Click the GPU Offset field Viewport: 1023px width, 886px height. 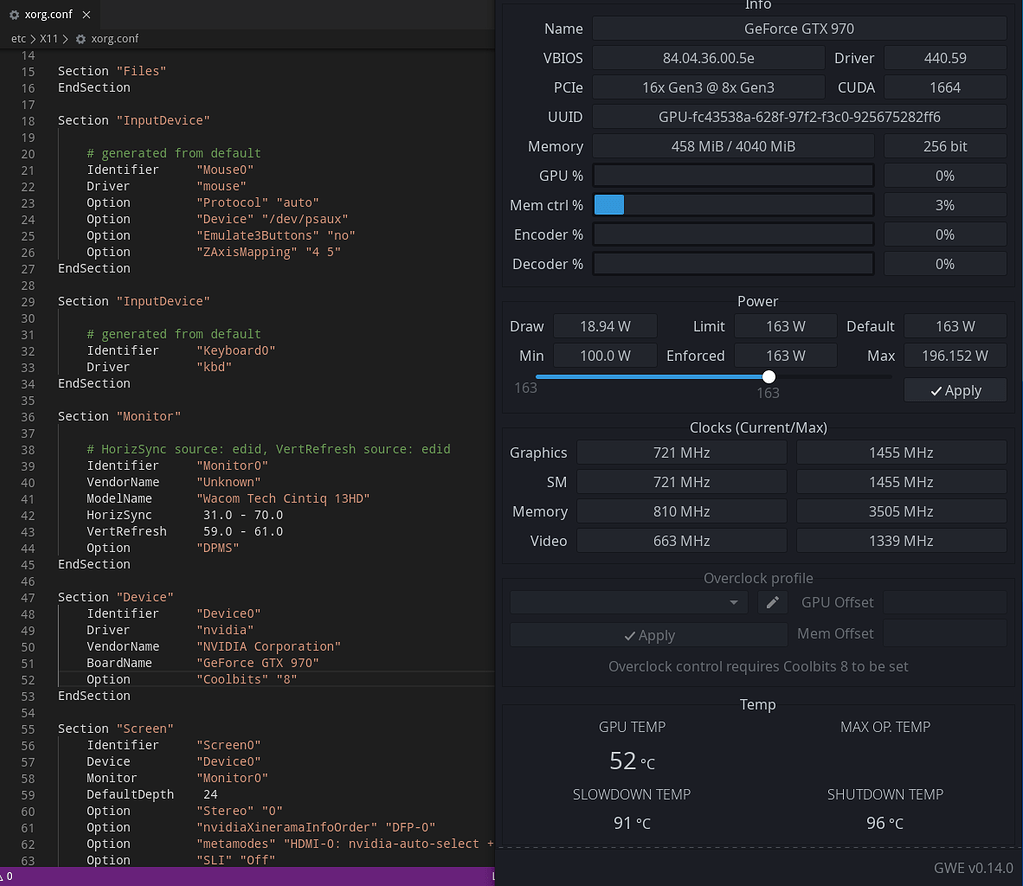[x=945, y=603]
